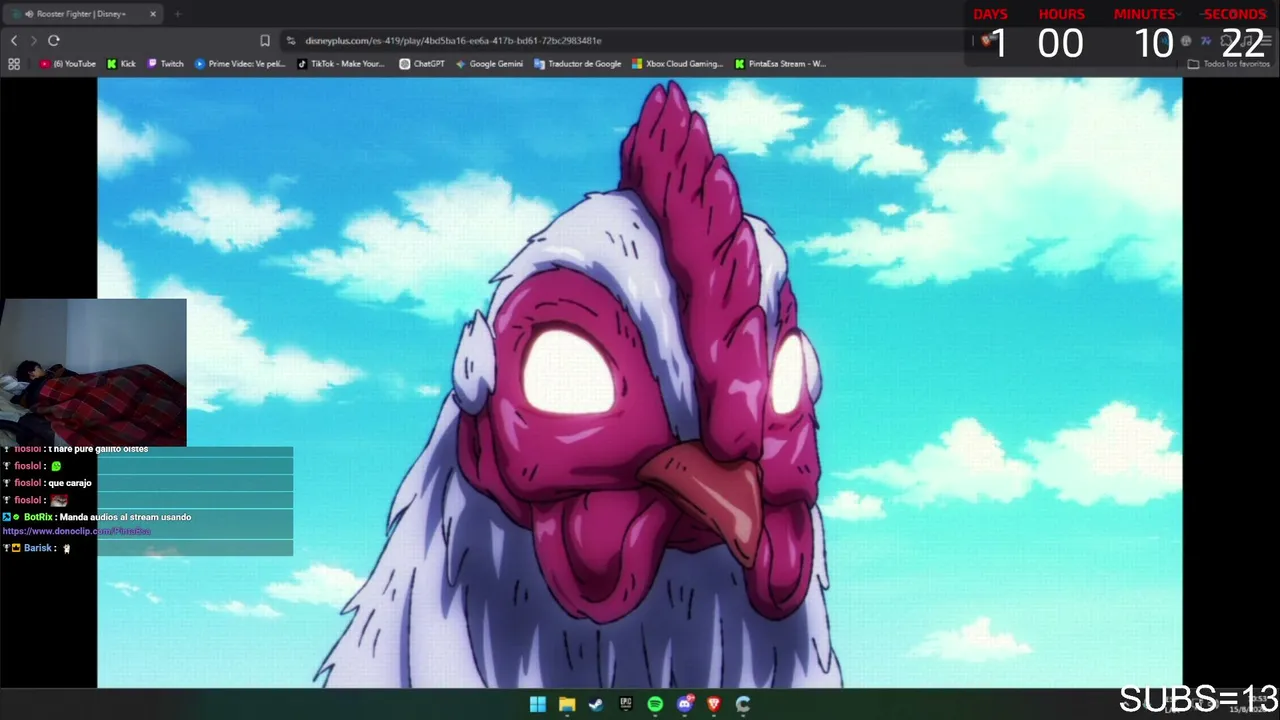Open the donoclip.com link in chat
The width and height of the screenshot is (1280, 720).
coord(76,531)
